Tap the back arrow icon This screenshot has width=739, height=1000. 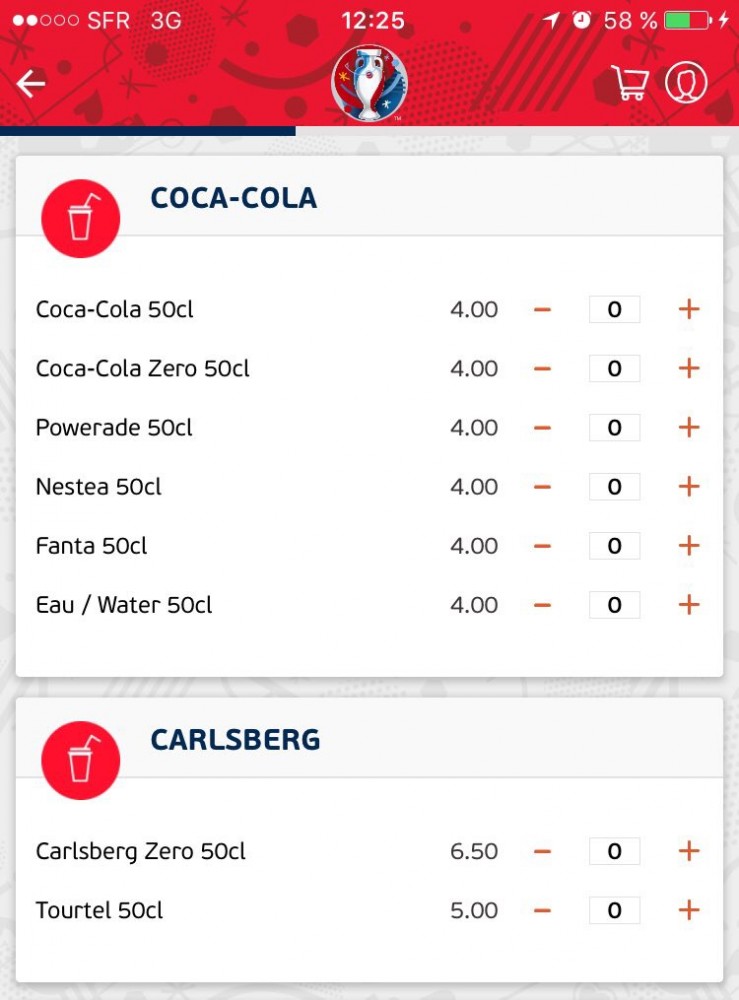[31, 84]
